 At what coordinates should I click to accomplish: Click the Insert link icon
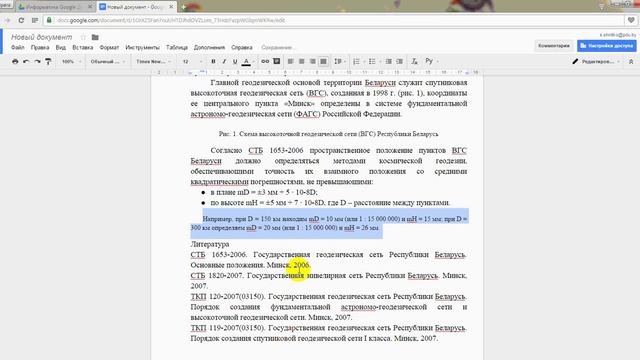pyautogui.click(x=265, y=62)
